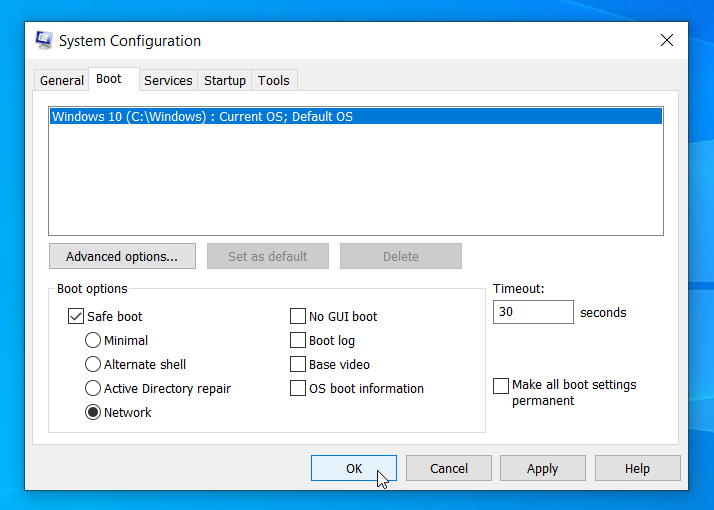Image resolution: width=714 pixels, height=510 pixels.
Task: Select the Tools tab
Action: click(274, 81)
